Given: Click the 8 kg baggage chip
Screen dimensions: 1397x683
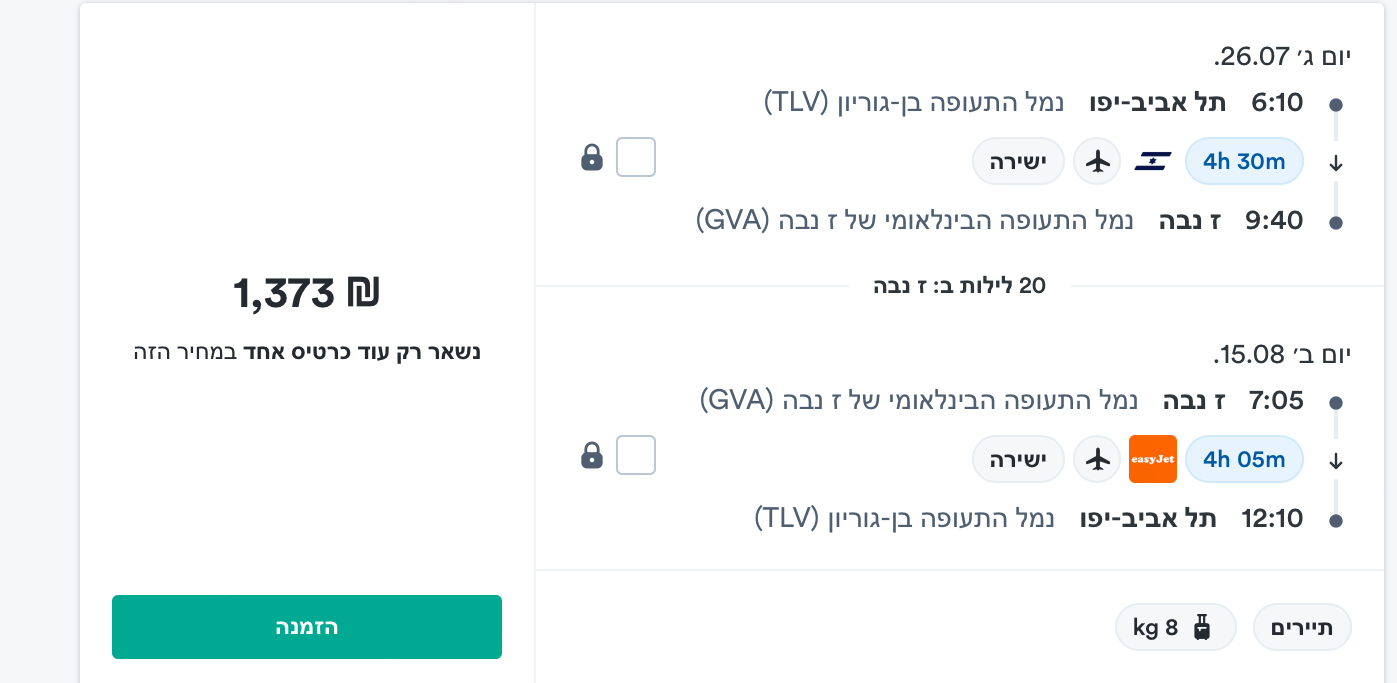Looking at the screenshot, I should [1175, 628].
